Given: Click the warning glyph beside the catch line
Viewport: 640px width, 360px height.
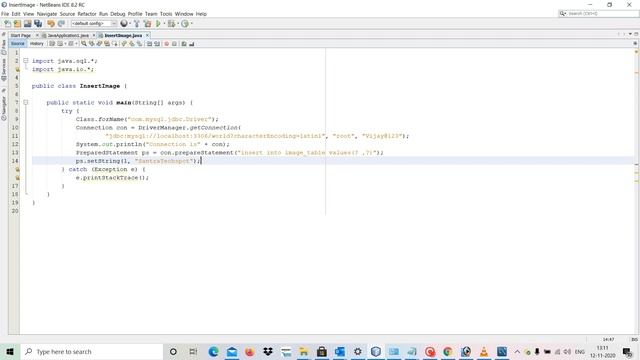Looking at the screenshot, I should coord(18,169).
